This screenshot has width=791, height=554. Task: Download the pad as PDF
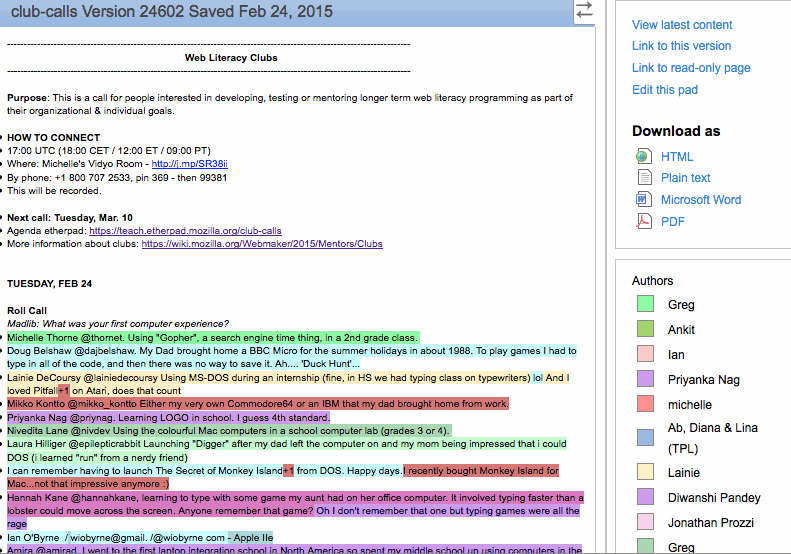coord(673,221)
